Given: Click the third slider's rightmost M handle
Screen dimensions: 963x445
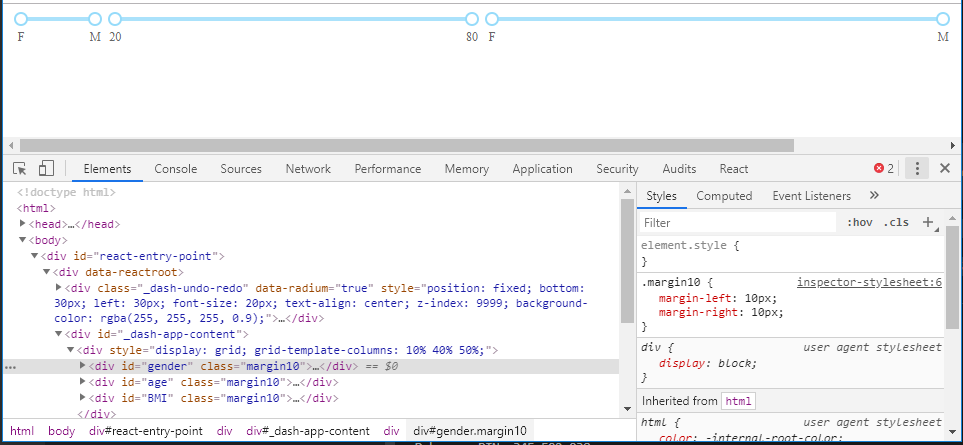Looking at the screenshot, I should (x=943, y=19).
